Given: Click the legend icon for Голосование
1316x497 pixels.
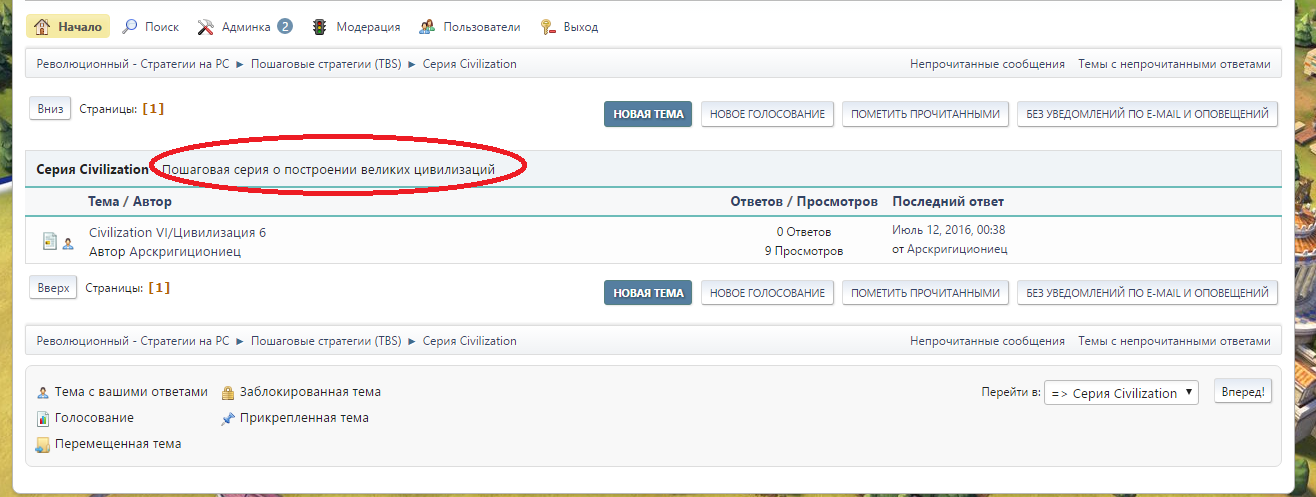Looking at the screenshot, I should pos(42,418).
